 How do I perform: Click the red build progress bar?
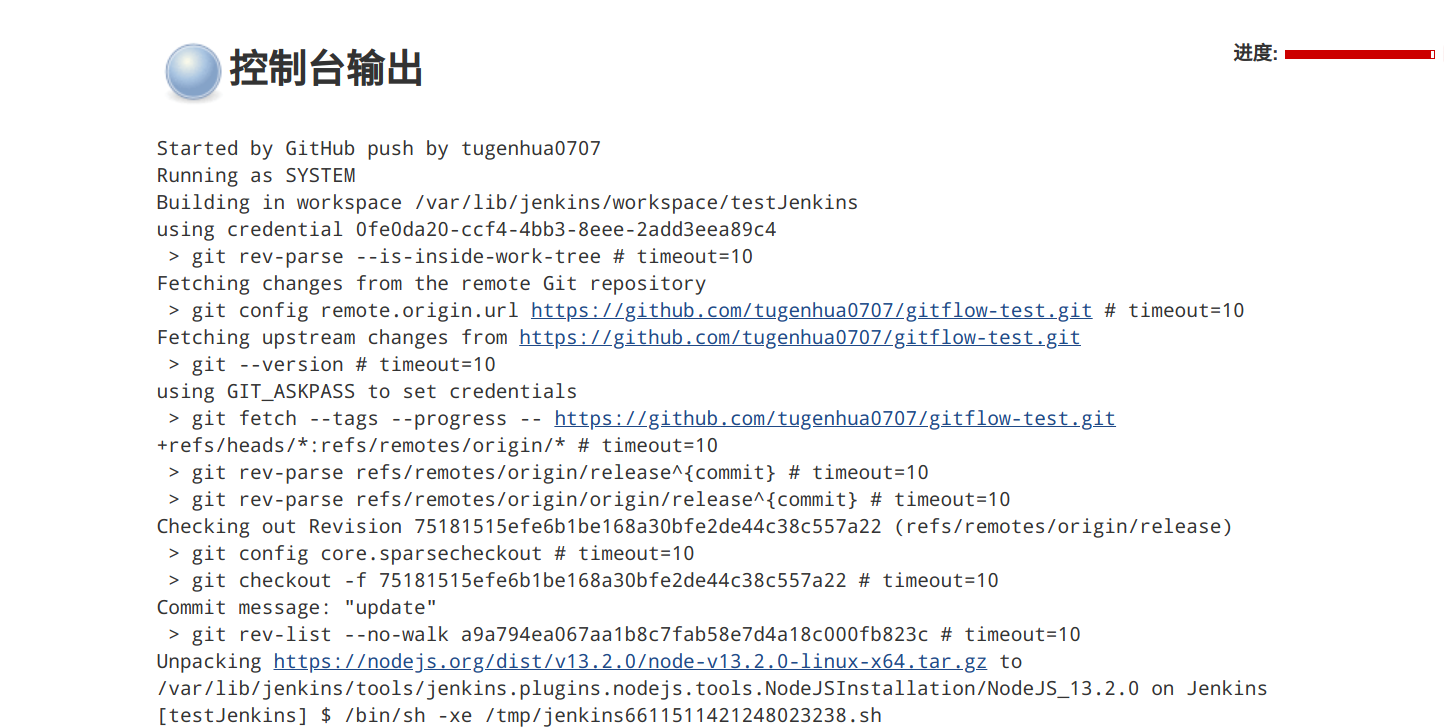coord(1359,55)
